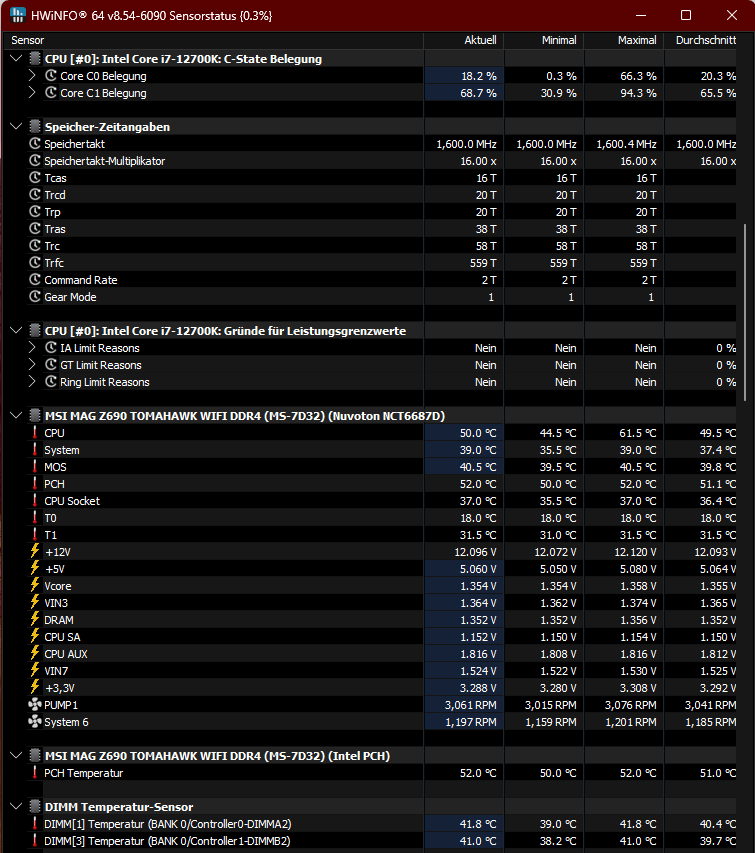Expand the IA Limit Reasons row

point(32,348)
